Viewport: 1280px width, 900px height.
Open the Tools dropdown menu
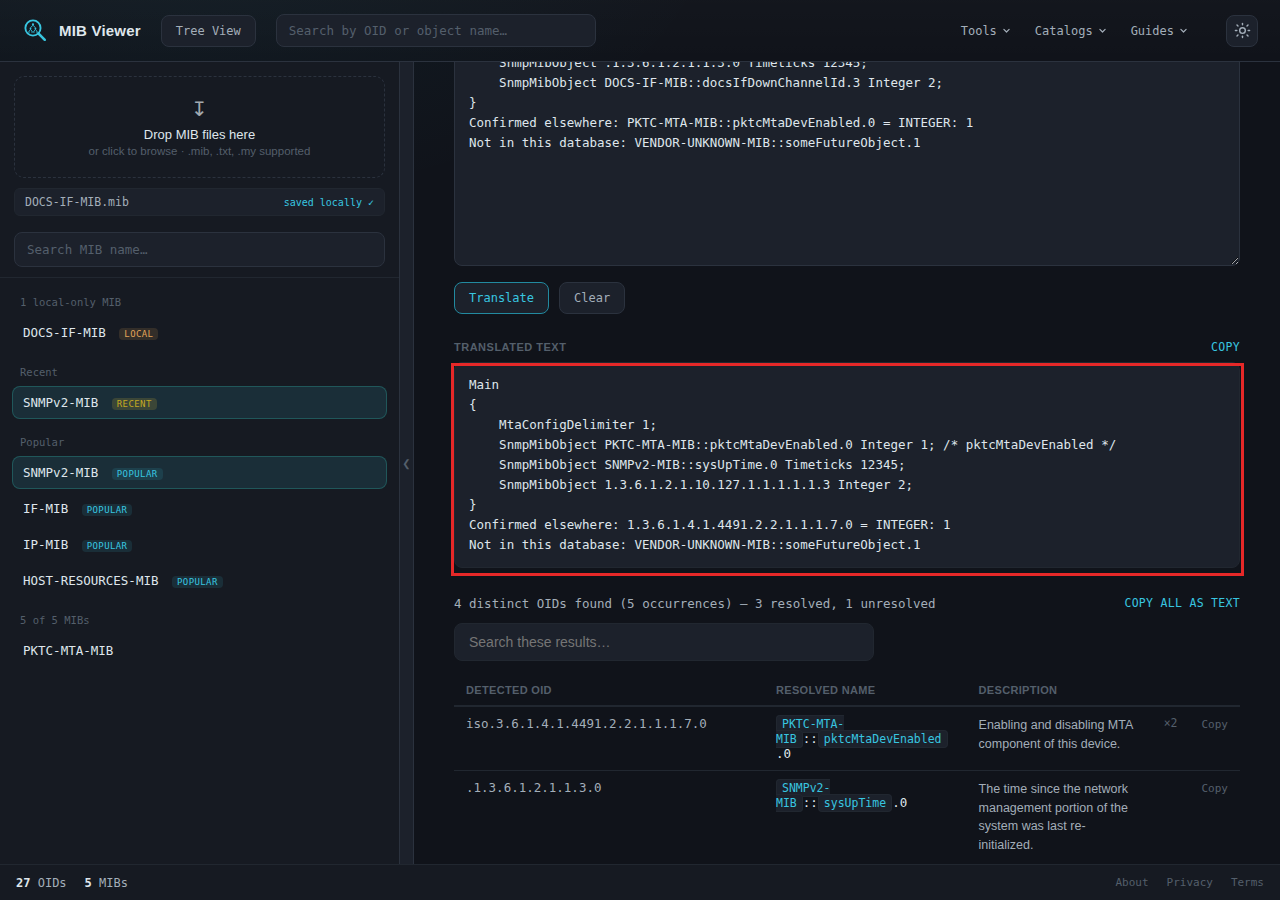click(x=985, y=31)
